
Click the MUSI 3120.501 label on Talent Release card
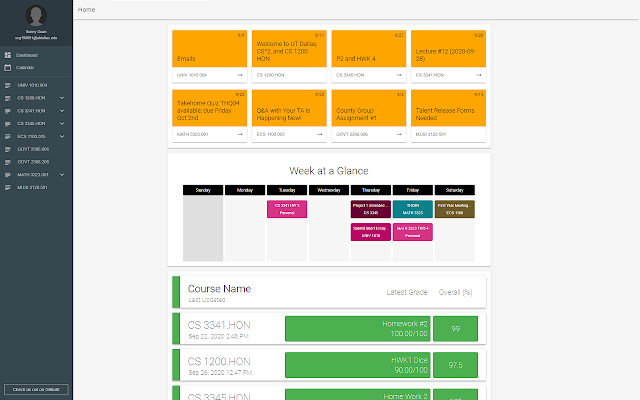(431, 134)
